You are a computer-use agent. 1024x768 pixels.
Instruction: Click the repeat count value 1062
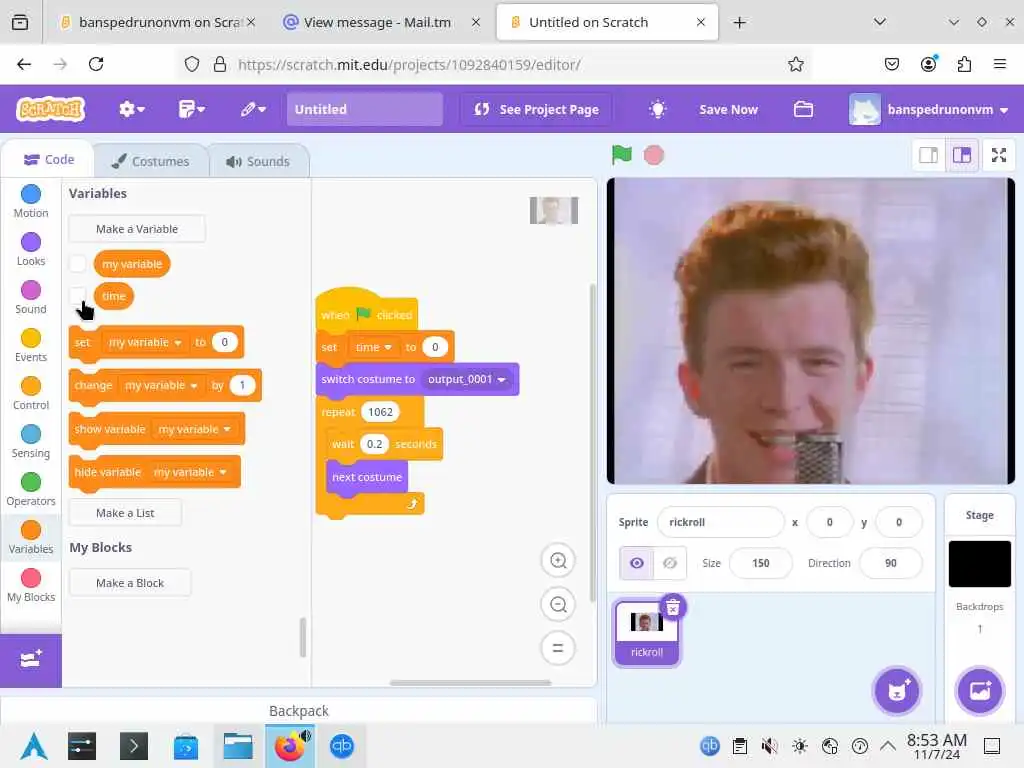click(380, 412)
